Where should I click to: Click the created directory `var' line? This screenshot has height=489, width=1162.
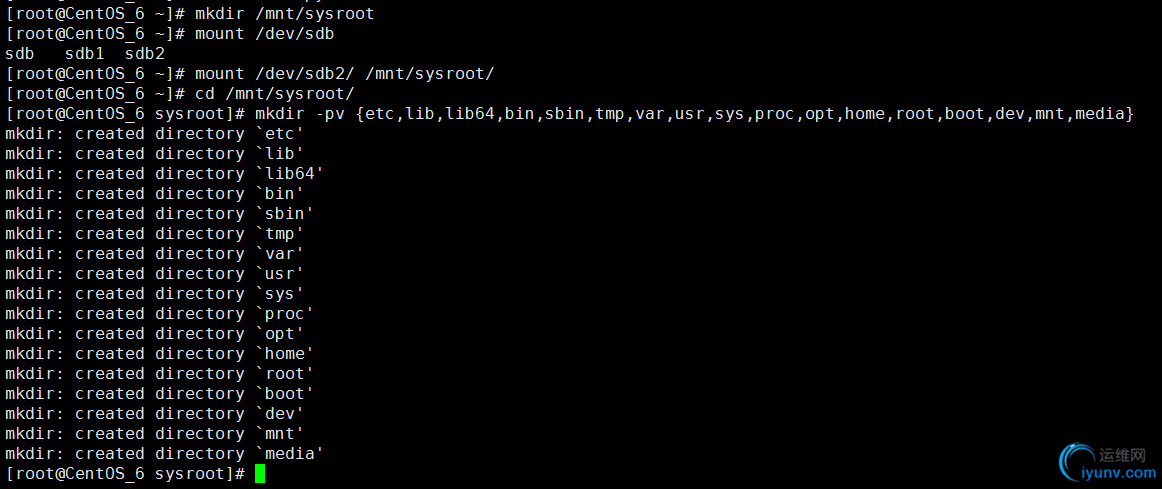coord(155,254)
